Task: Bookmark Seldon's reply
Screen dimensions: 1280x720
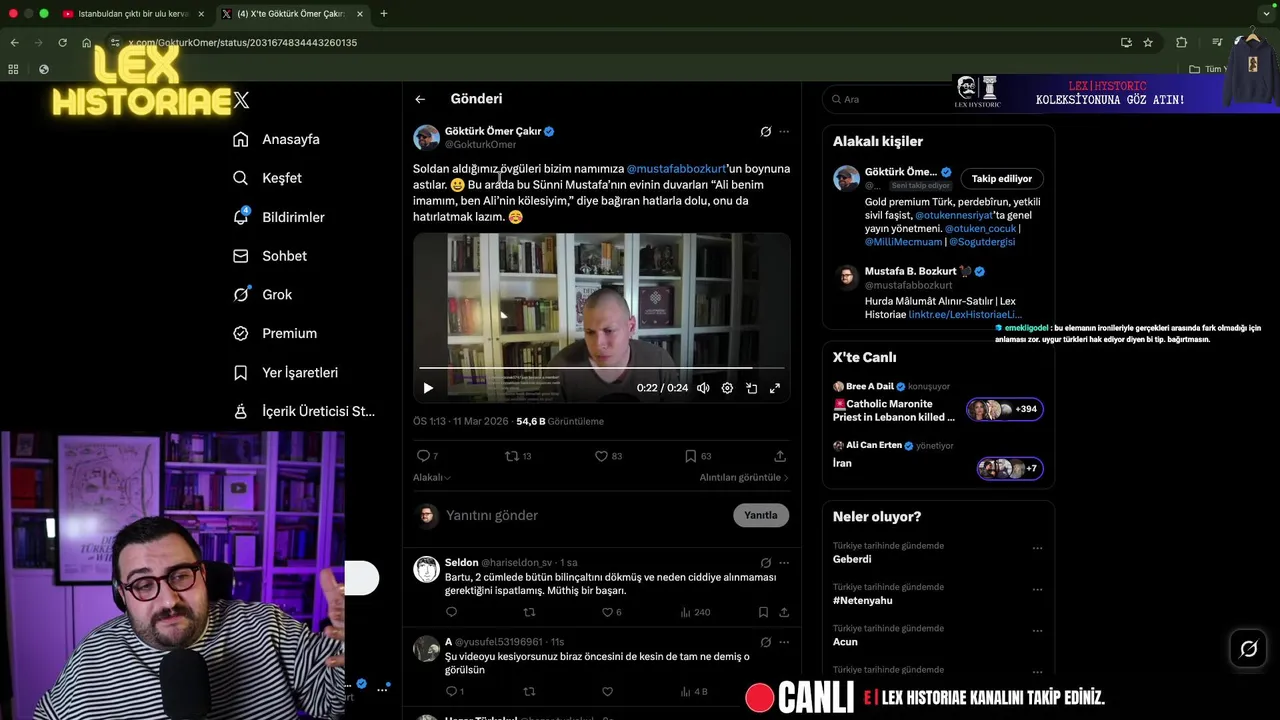Action: (763, 612)
